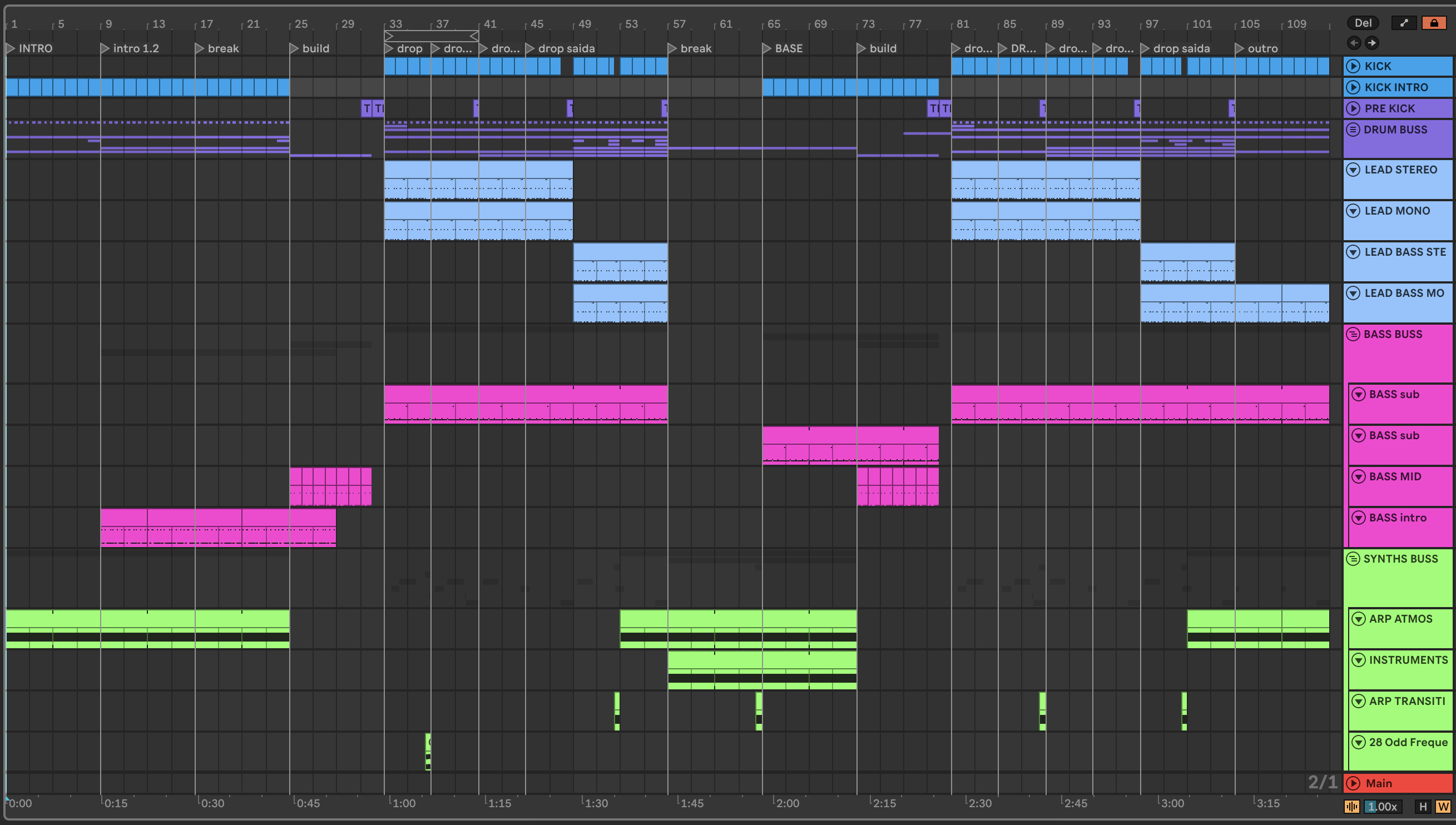The image size is (1456, 825).
Task: Click the KICK track play icon
Action: click(1353, 66)
